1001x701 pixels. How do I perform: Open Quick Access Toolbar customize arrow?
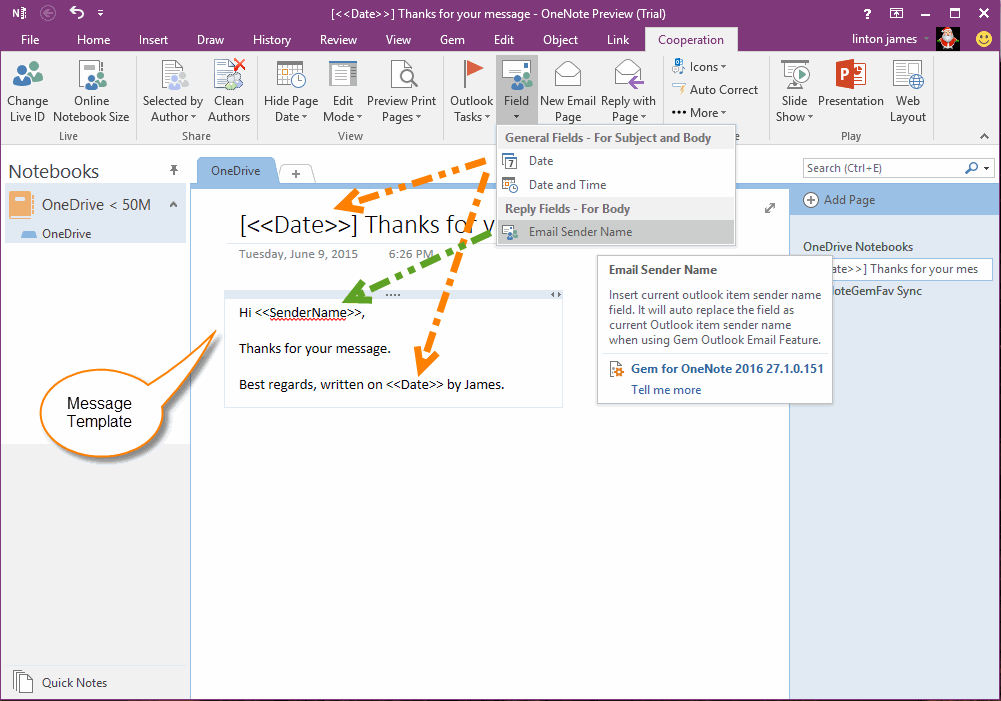tap(100, 13)
